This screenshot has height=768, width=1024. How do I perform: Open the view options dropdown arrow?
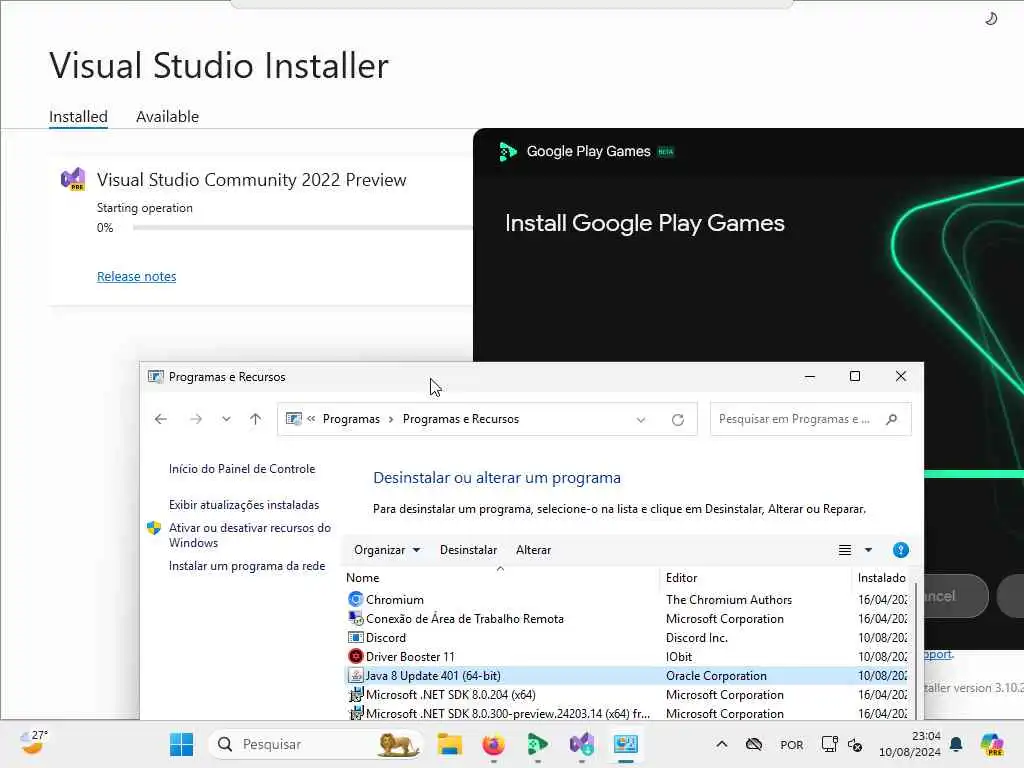click(x=868, y=550)
